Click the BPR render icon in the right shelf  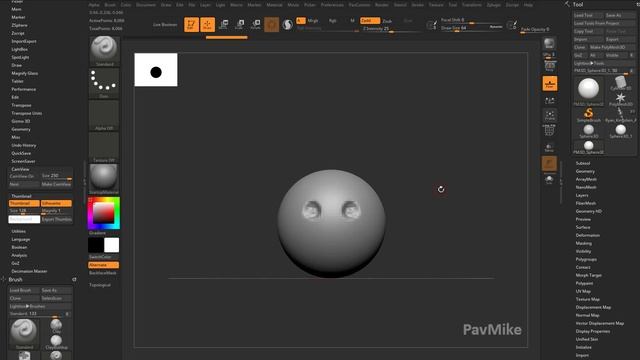(x=549, y=44)
